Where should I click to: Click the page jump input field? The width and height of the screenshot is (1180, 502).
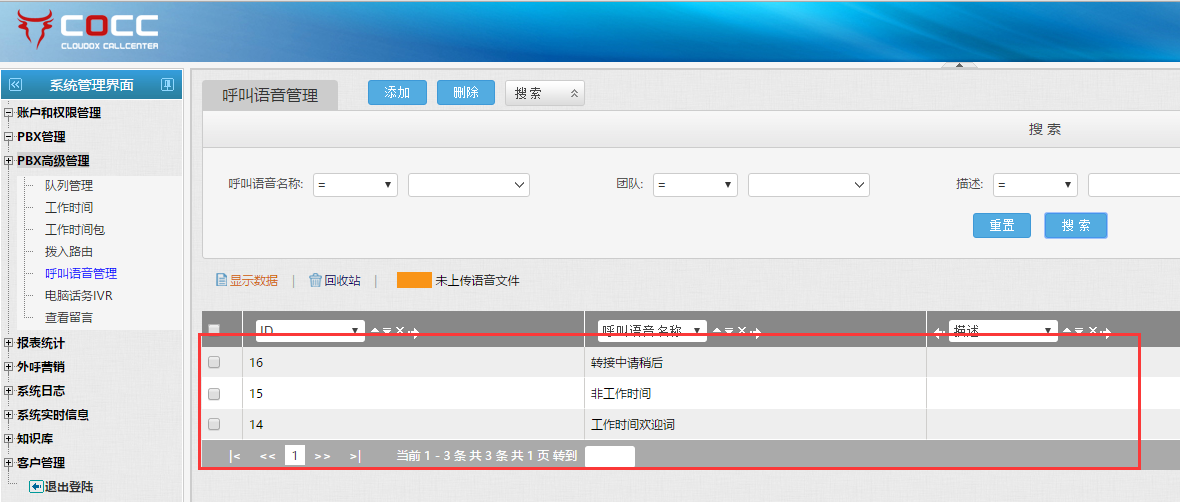point(609,456)
